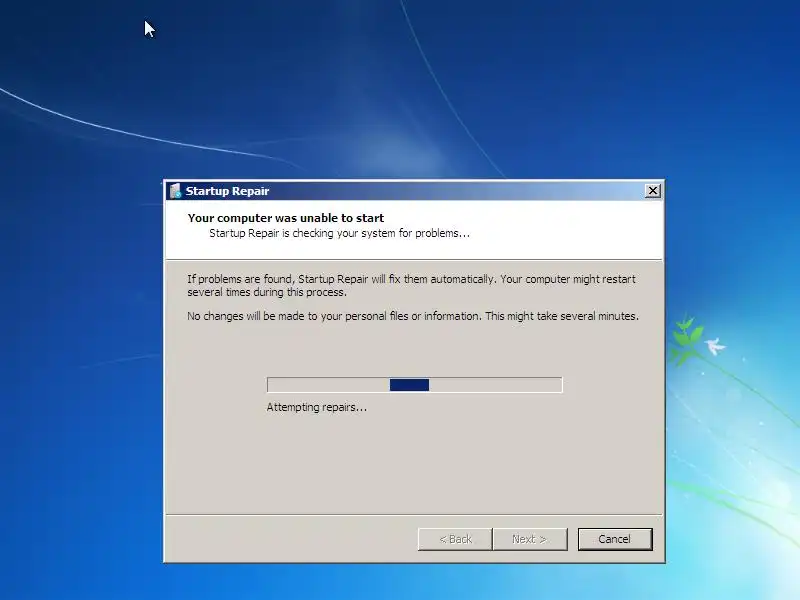Click the Startup Repair title bar icon
Viewport: 800px width, 600px height.
coord(176,191)
